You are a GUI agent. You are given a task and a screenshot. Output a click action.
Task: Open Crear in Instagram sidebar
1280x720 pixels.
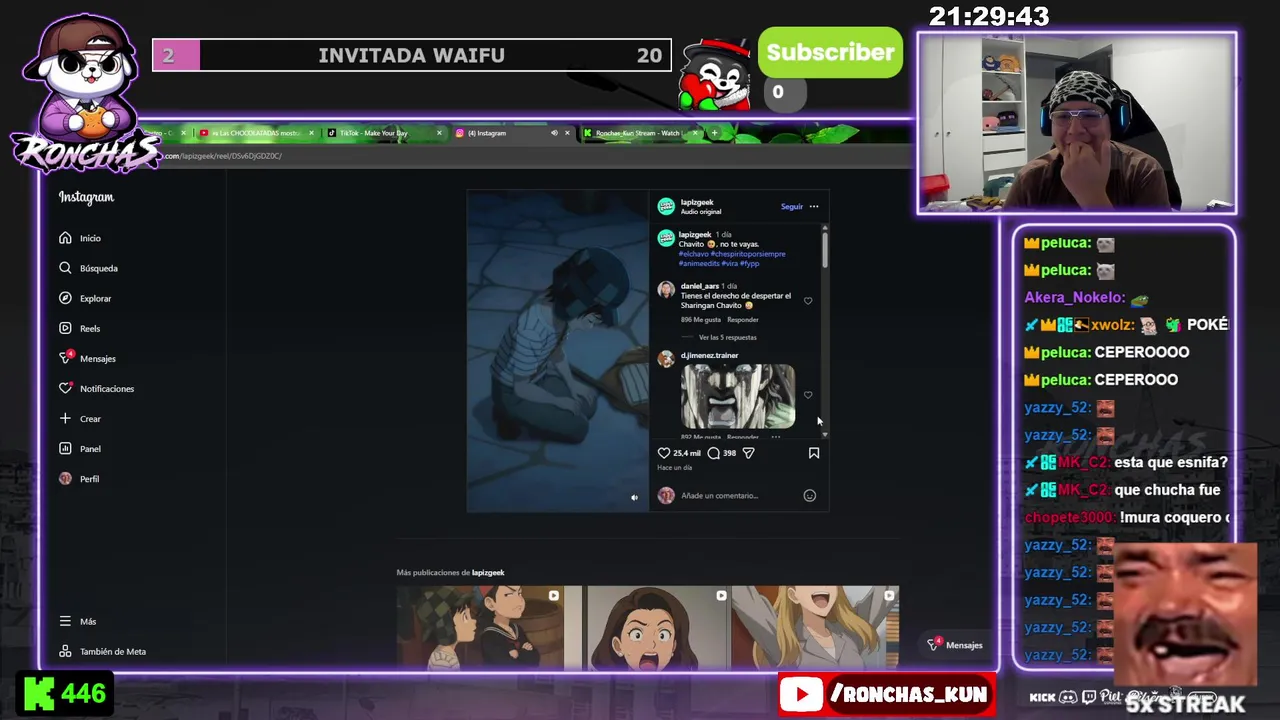pos(80,418)
